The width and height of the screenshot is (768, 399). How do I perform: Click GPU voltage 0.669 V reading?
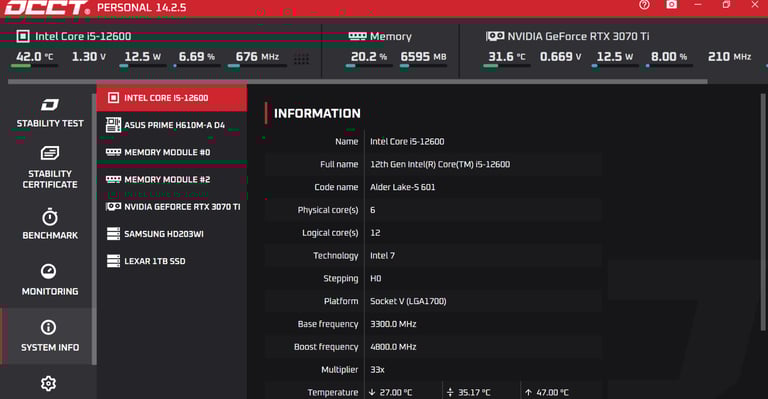tap(561, 57)
